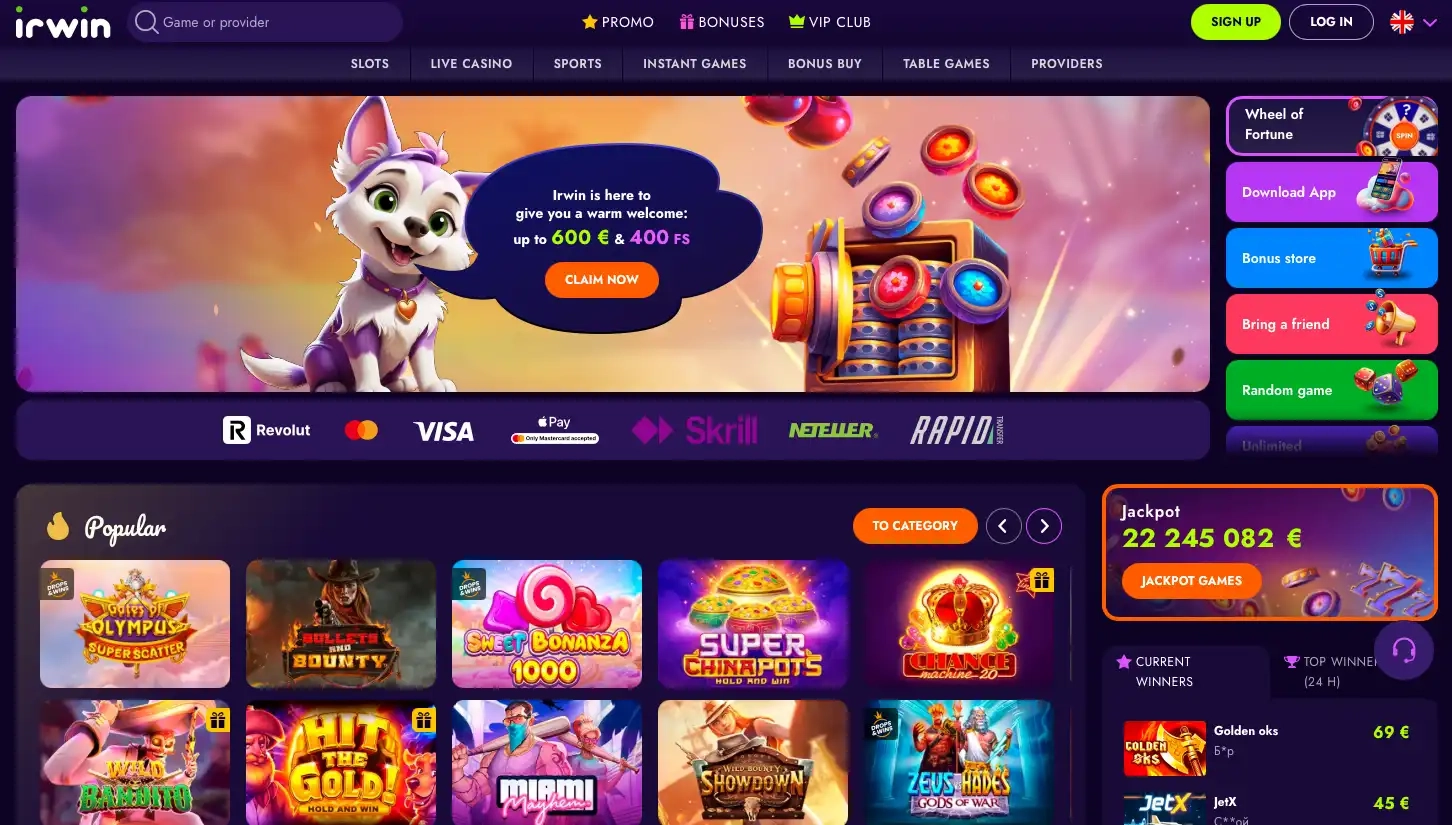Viewport: 1452px width, 825px height.
Task: Click the irwin logo
Action: click(x=63, y=22)
